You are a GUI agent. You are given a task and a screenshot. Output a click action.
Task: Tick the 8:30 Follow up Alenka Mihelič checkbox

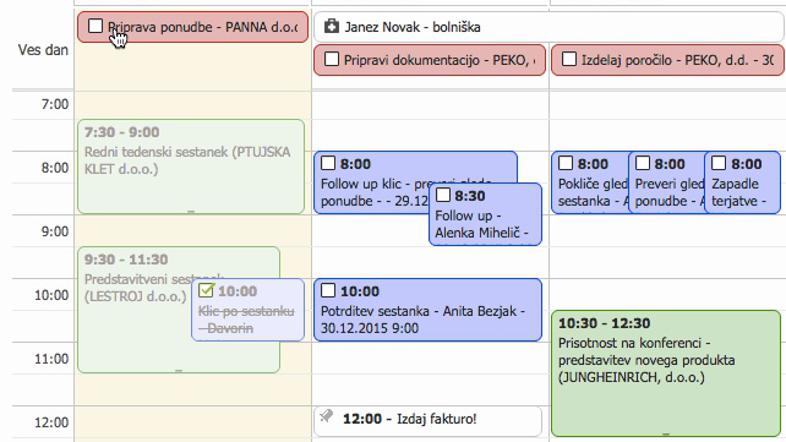point(443,196)
